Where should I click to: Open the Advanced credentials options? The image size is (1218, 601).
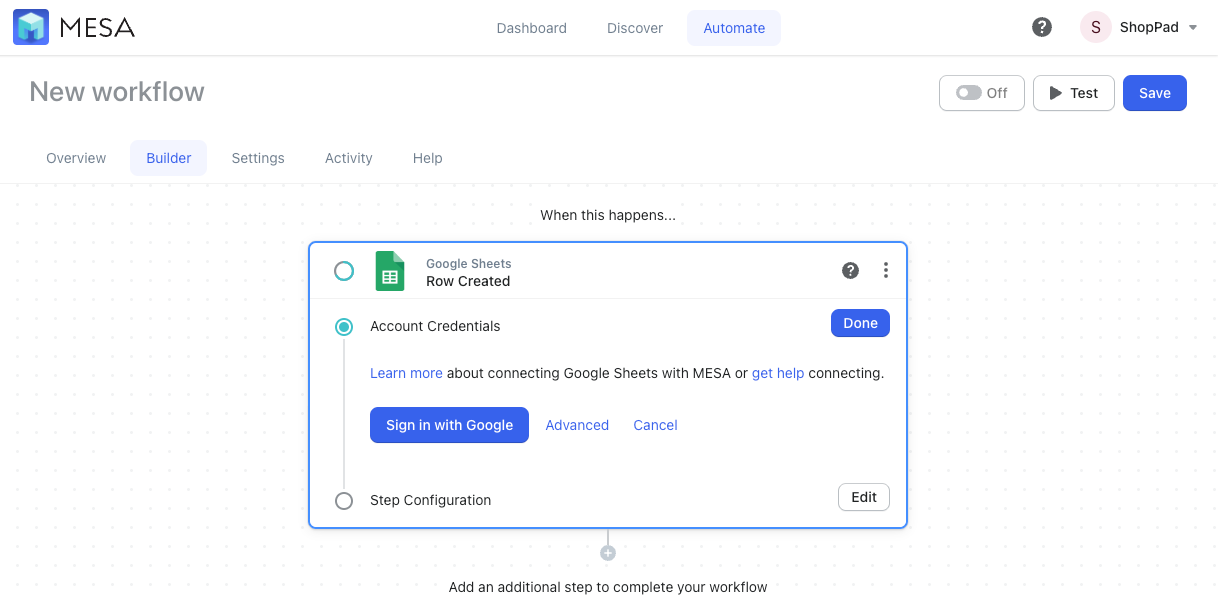[577, 425]
